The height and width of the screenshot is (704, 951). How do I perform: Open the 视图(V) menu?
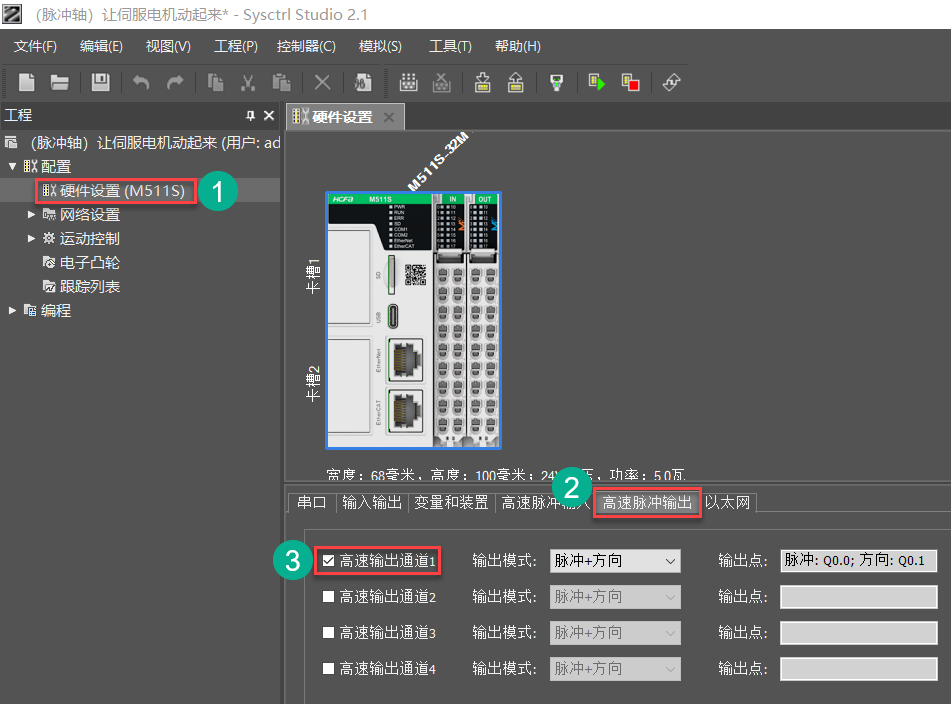[x=168, y=46]
